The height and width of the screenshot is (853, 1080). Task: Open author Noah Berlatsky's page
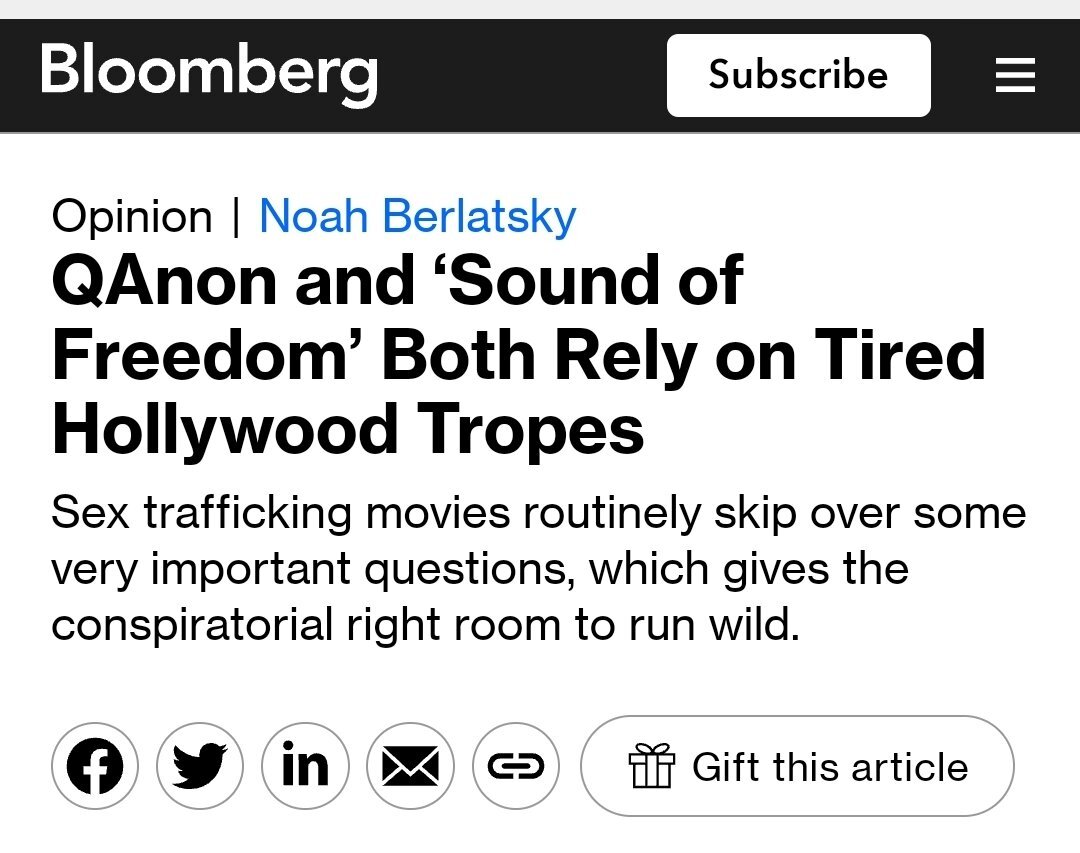point(417,216)
